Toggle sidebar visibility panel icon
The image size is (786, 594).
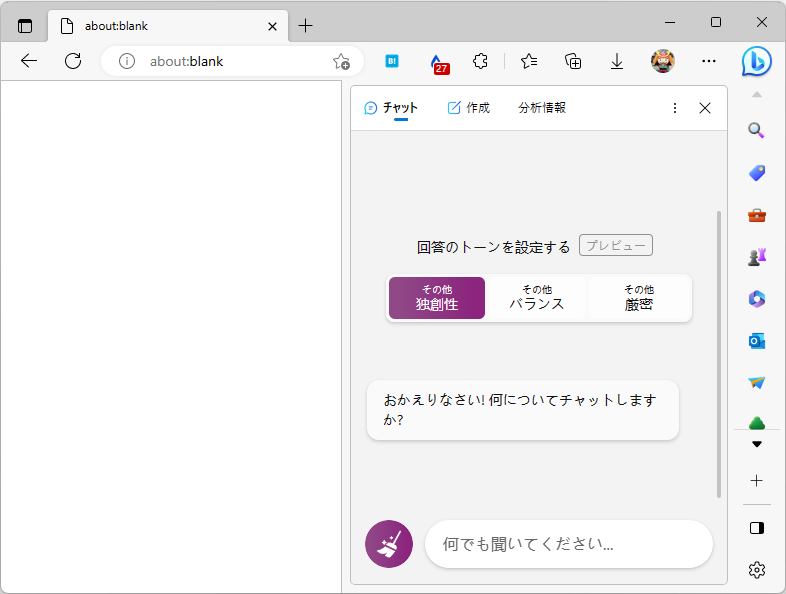tap(756, 528)
